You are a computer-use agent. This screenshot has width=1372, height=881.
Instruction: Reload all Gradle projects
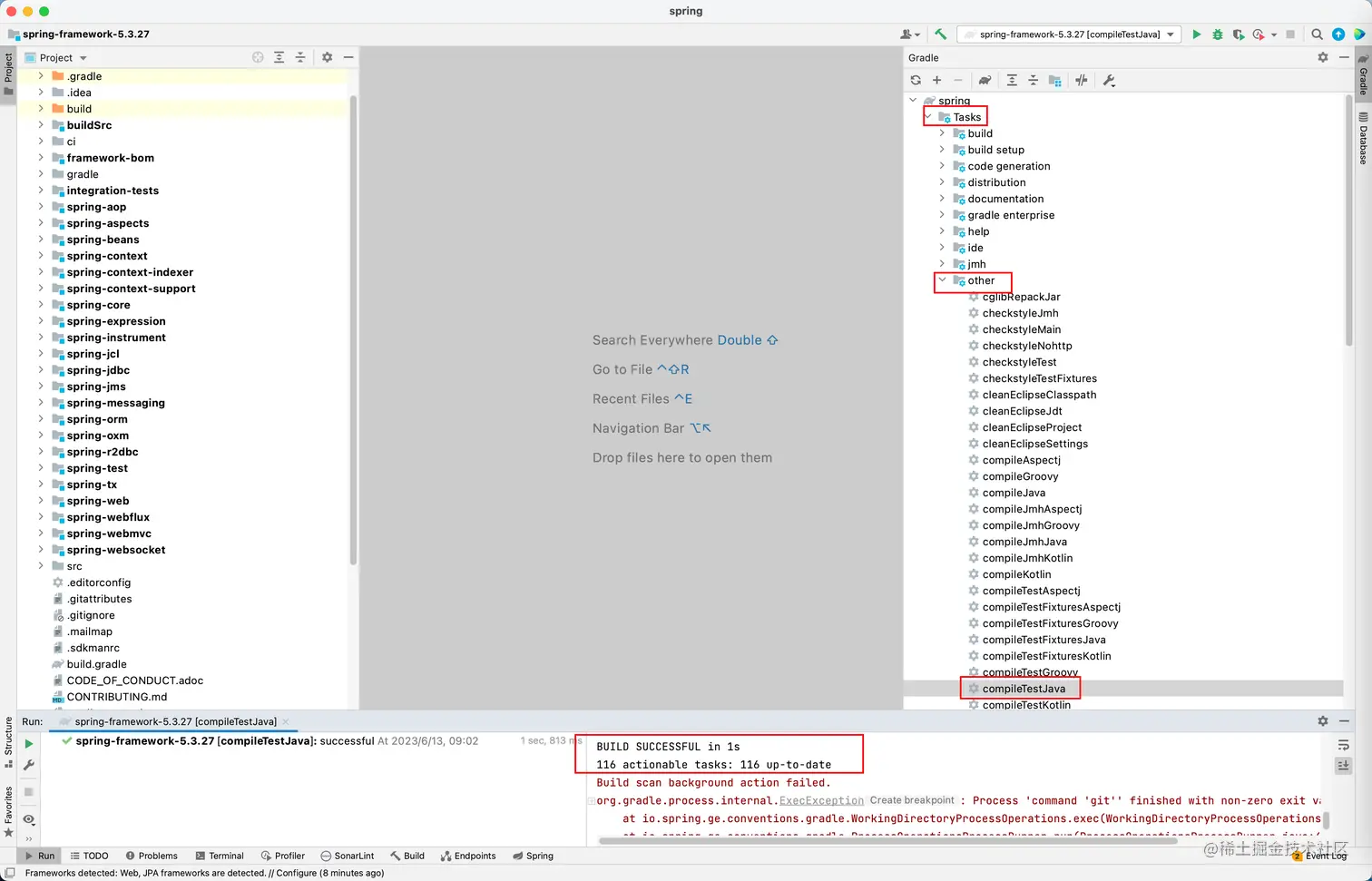[916, 81]
